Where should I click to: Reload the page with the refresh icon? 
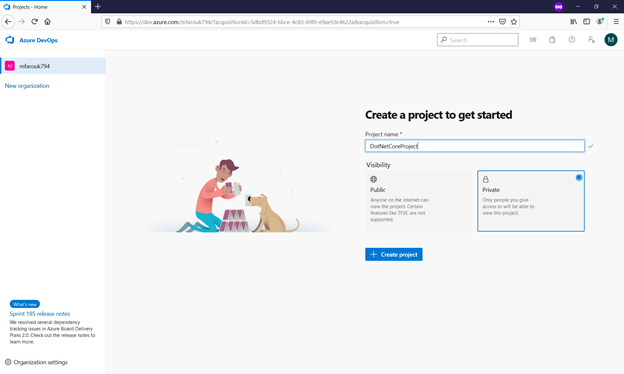(x=35, y=21)
